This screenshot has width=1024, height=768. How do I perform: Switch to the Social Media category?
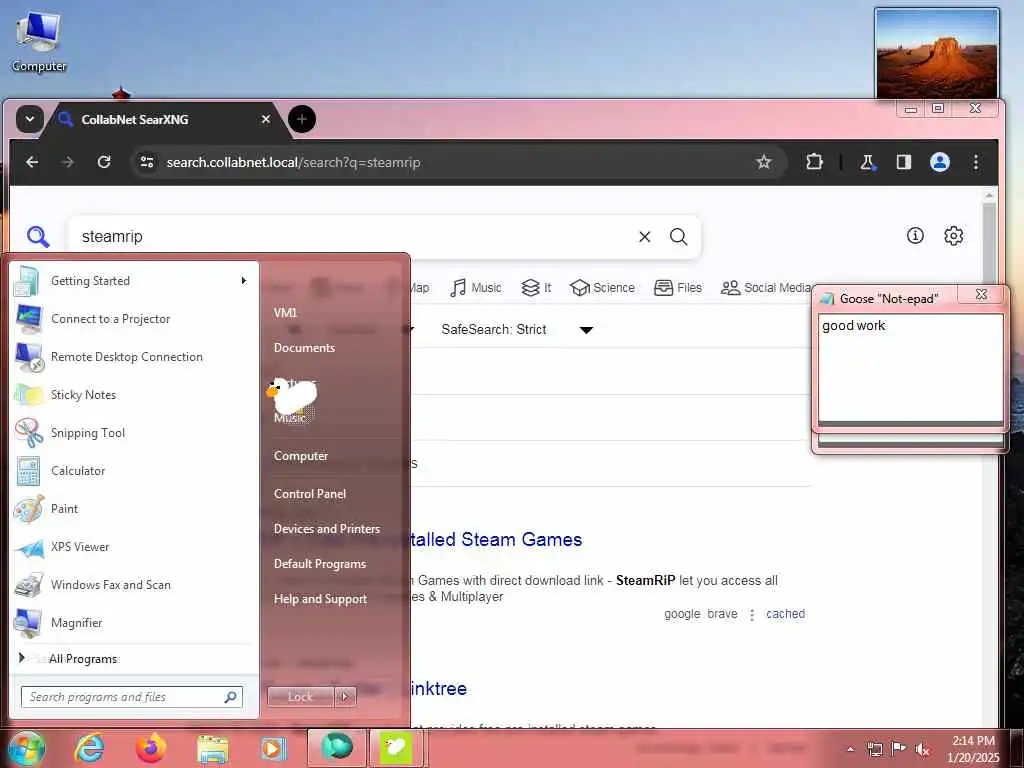[x=765, y=288]
